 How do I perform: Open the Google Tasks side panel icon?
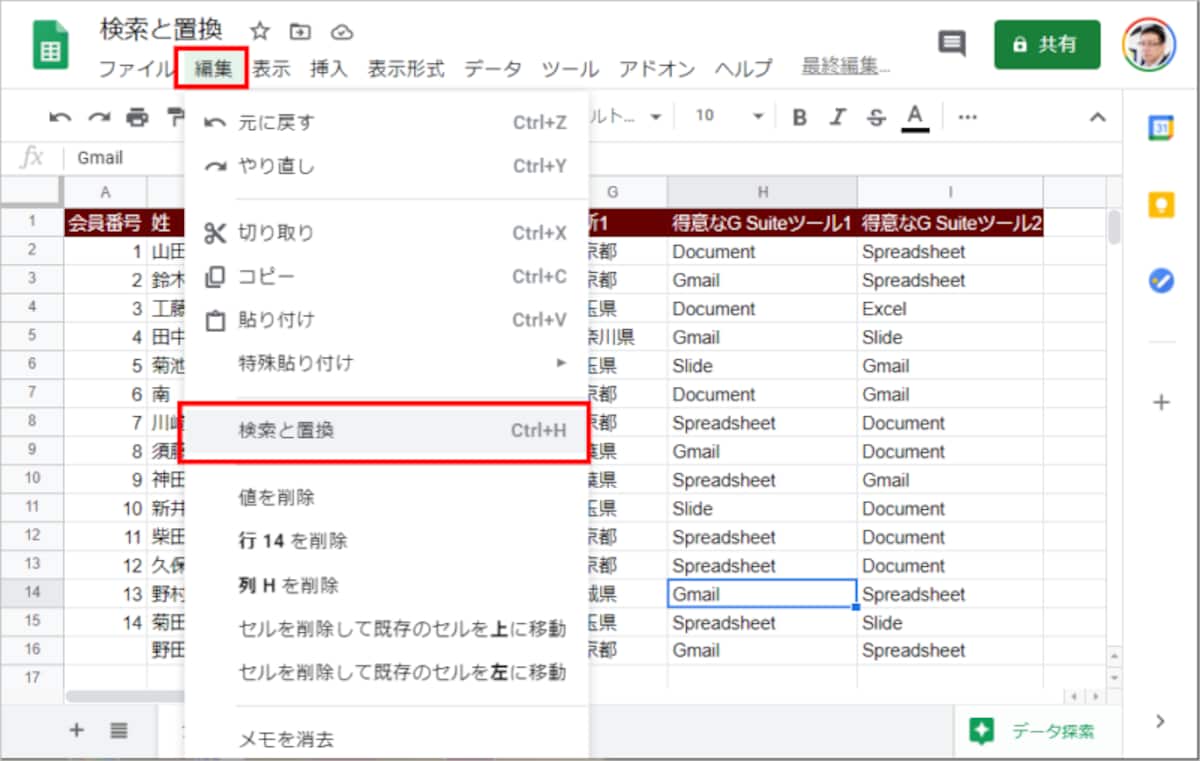click(x=1161, y=281)
